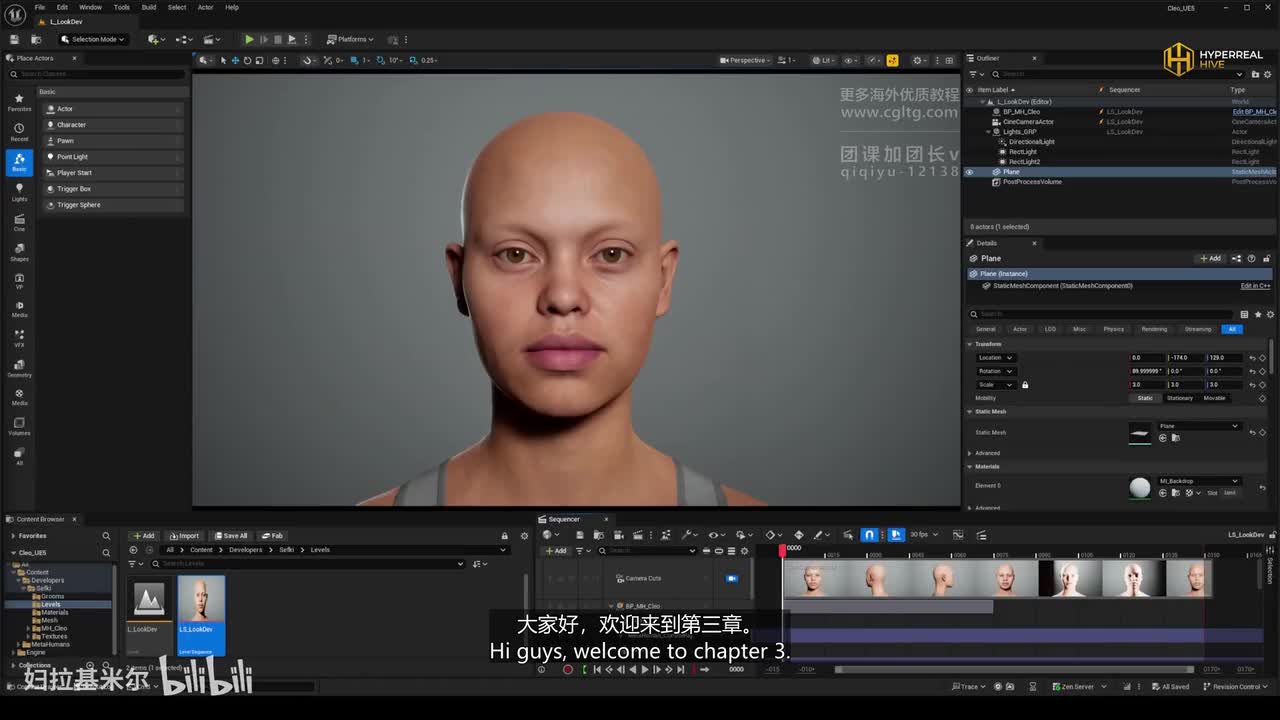This screenshot has width=1280, height=720.
Task: Open the Location type dropdown
Action: 995,358
